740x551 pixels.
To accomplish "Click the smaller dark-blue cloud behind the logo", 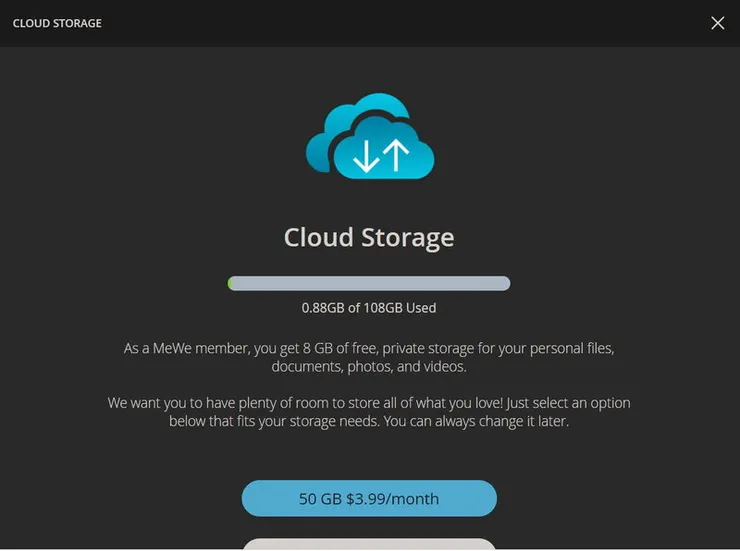I will click(330, 140).
